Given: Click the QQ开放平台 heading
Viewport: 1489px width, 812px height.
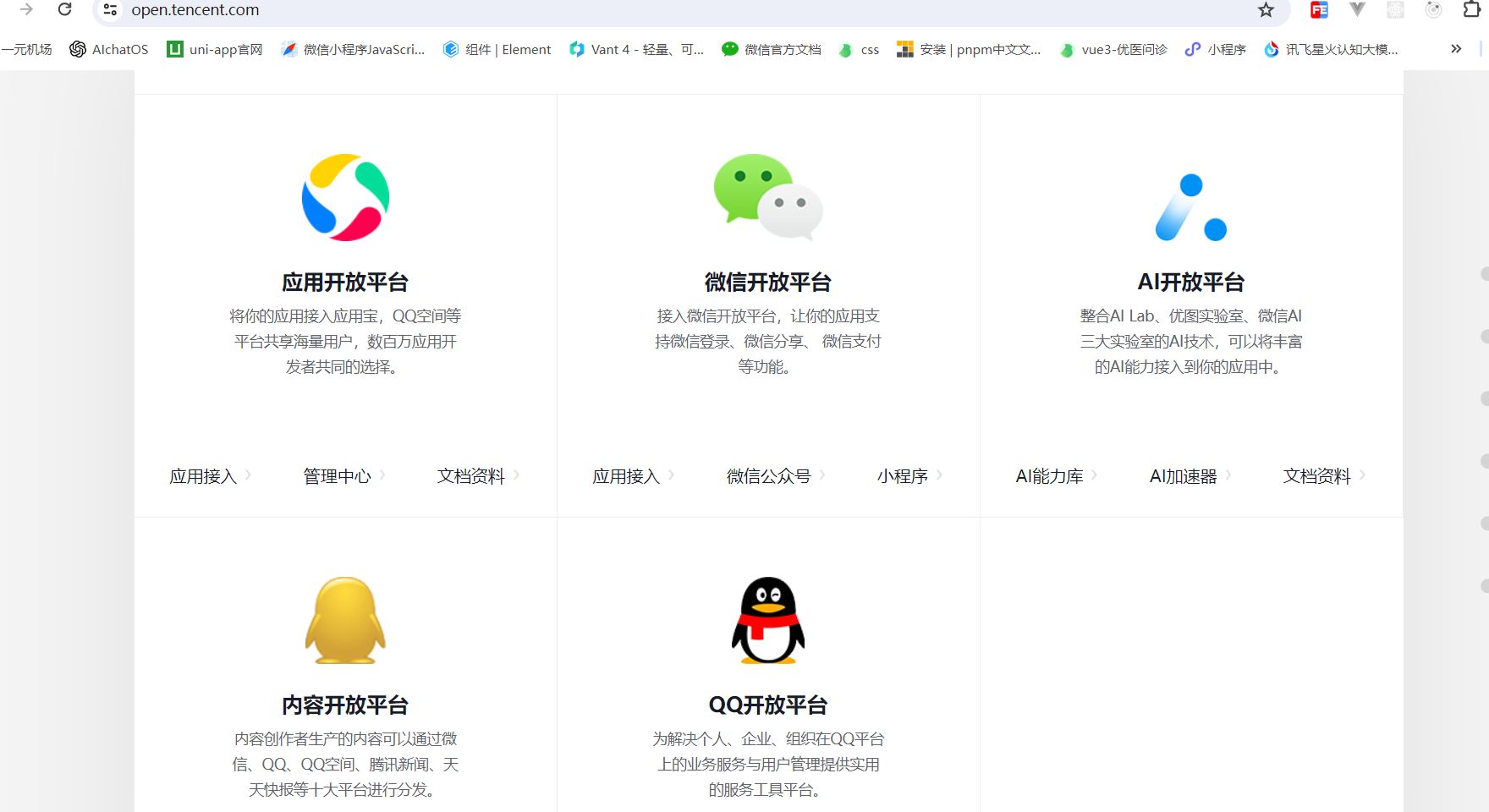Looking at the screenshot, I should pos(768,705).
